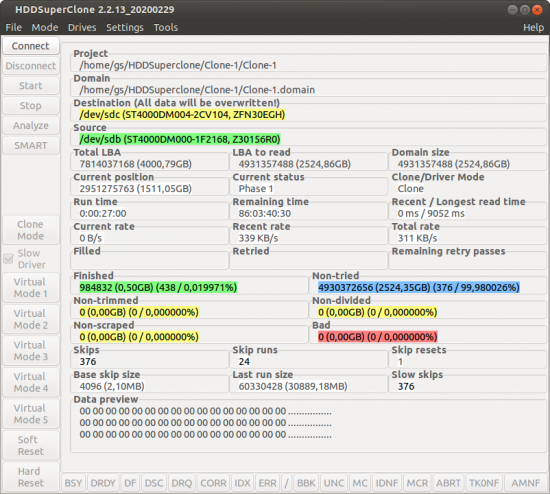Click the Slow skips value 376
This screenshot has width=550, height=494.
tap(406, 386)
